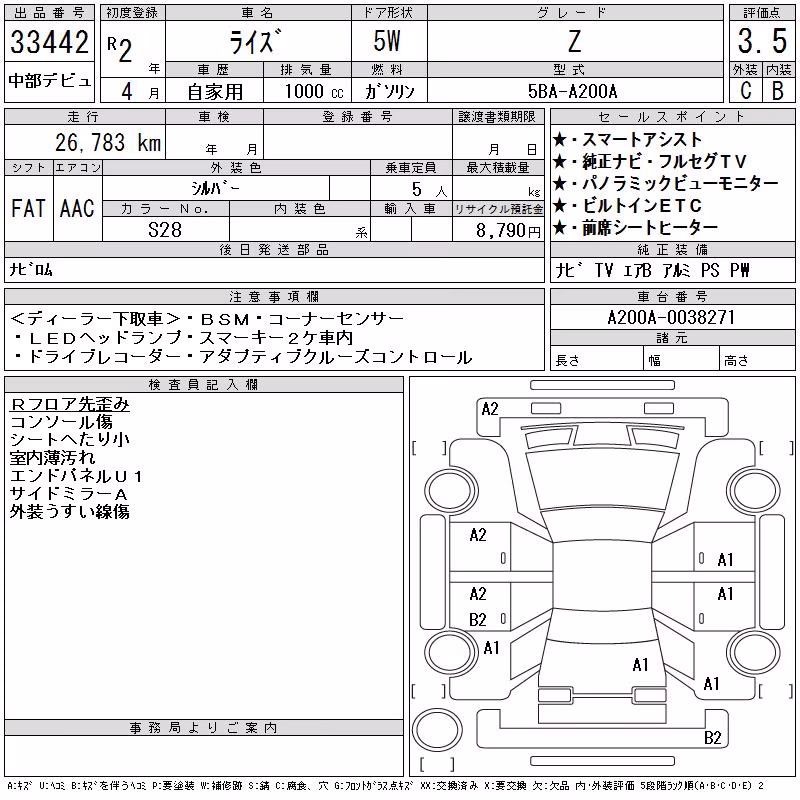Screen dimensions: 800x800
Task: Select the fuel type ガソリン
Action: [x=389, y=91]
